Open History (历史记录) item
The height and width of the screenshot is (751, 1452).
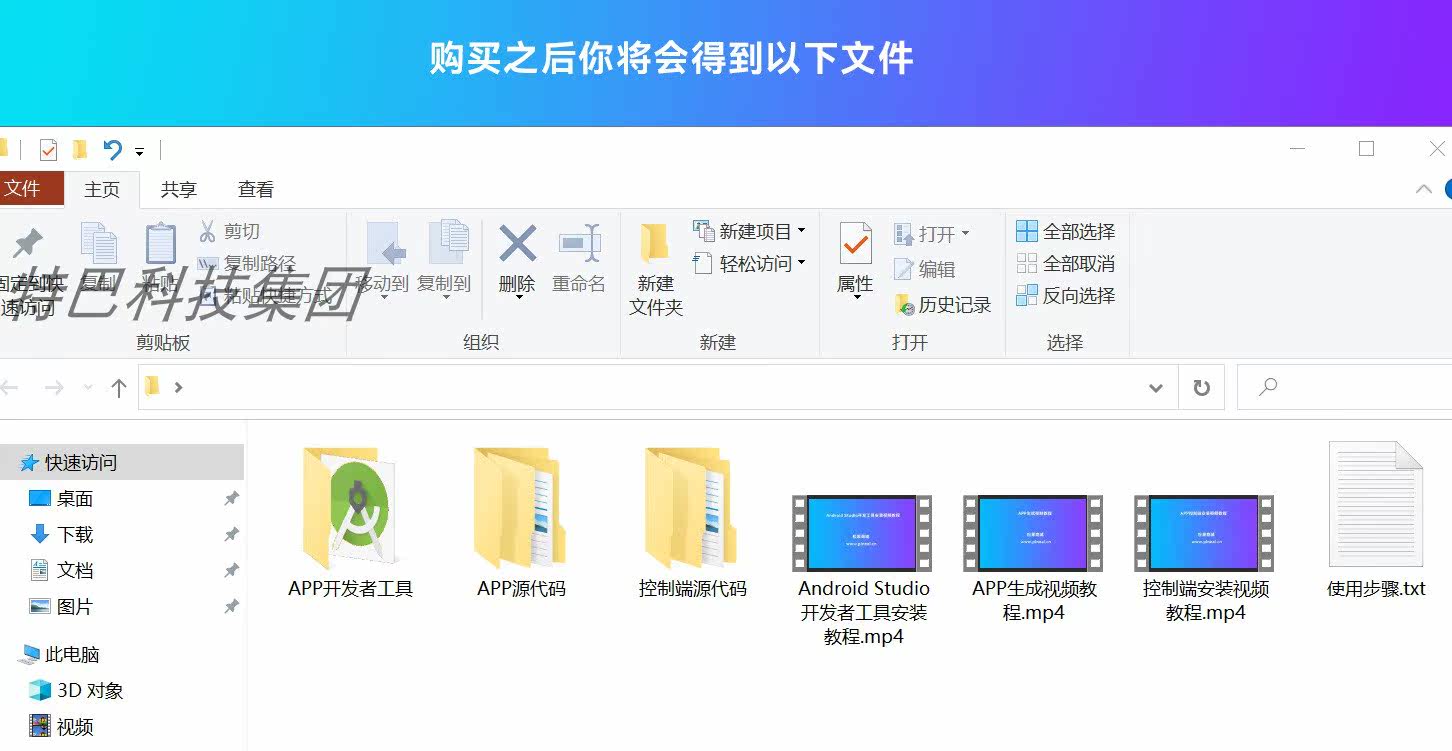(943, 305)
